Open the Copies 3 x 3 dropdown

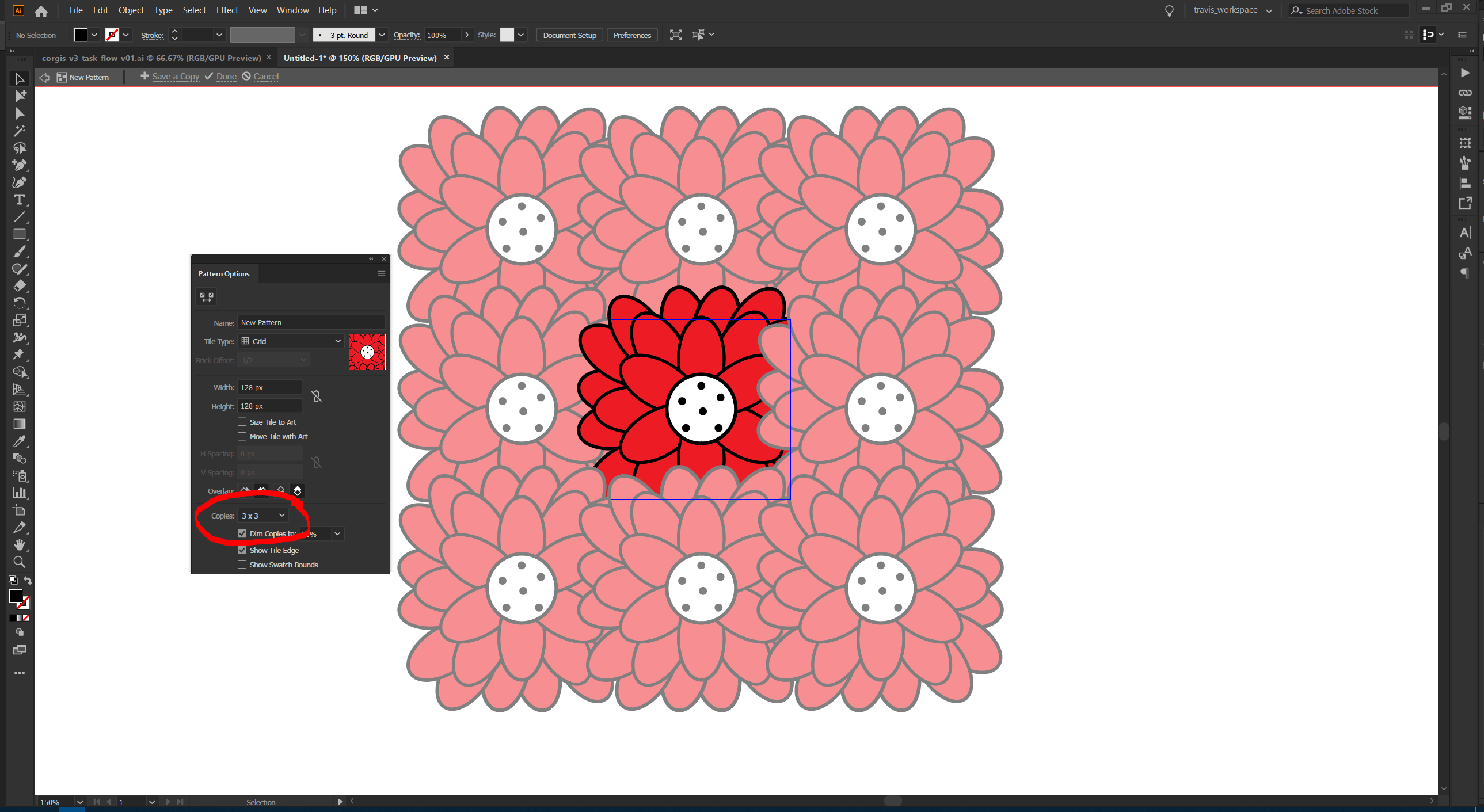[x=262, y=516]
